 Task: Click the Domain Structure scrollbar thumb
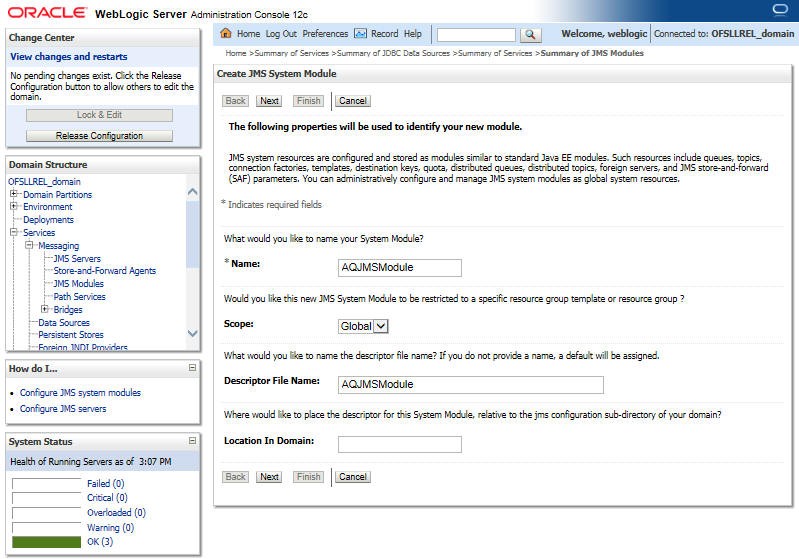pyautogui.click(x=192, y=234)
